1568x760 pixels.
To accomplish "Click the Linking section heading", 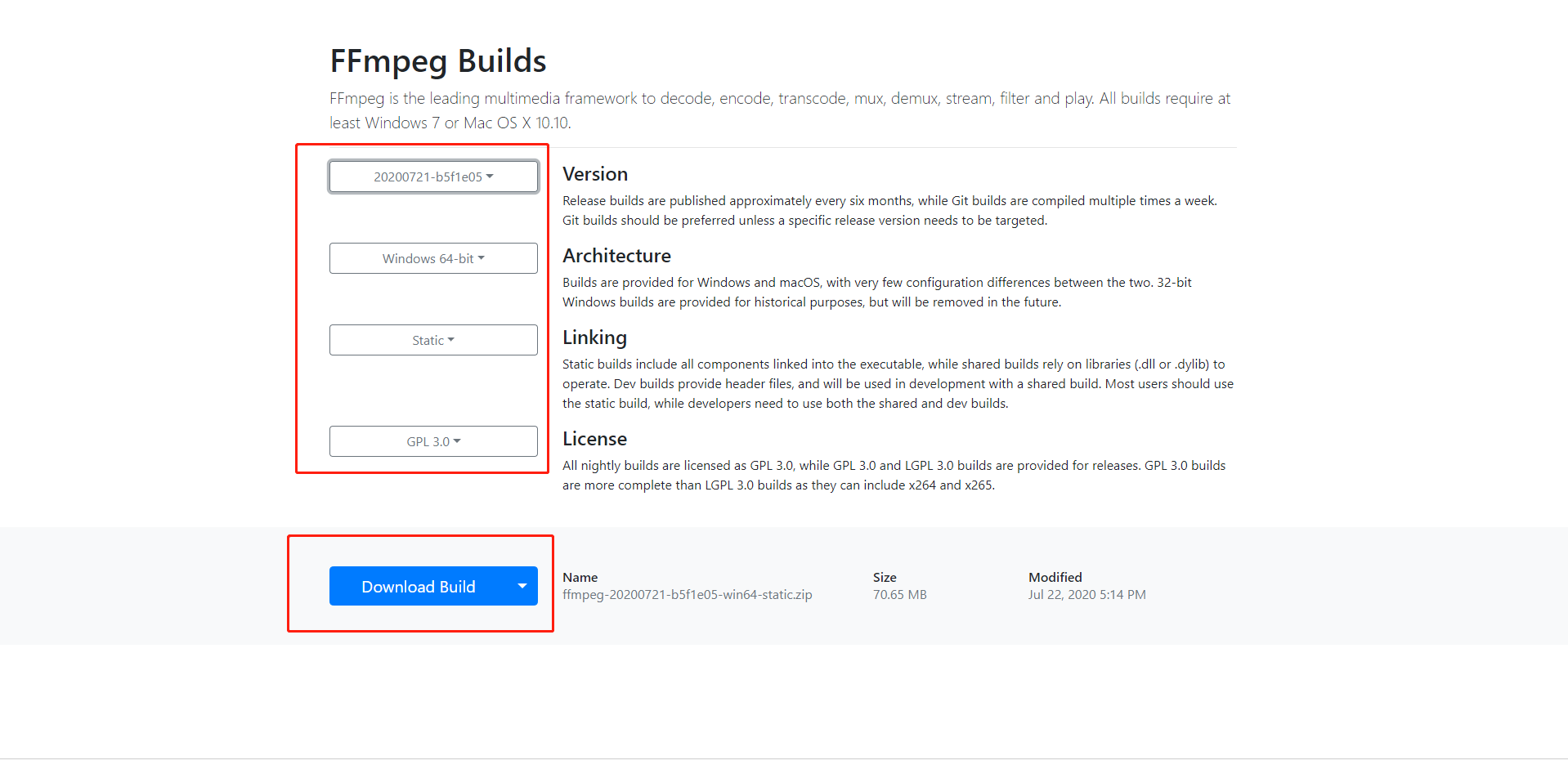I will pyautogui.click(x=594, y=338).
